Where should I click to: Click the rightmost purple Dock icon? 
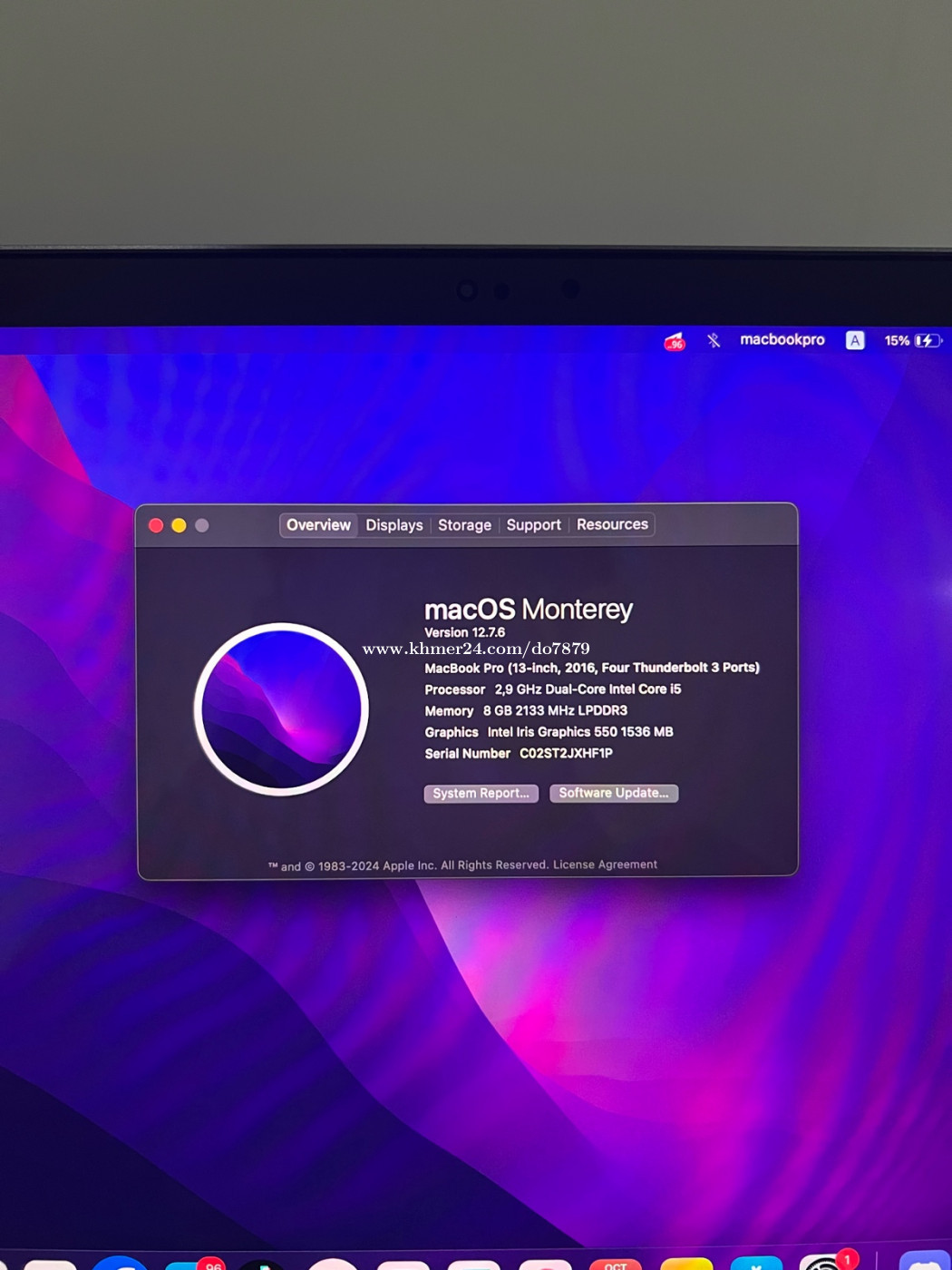tap(923, 1264)
